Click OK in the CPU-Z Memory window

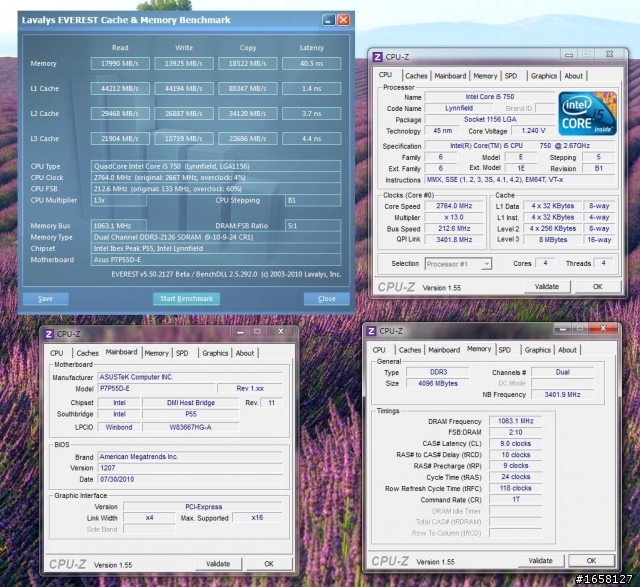pos(591,560)
